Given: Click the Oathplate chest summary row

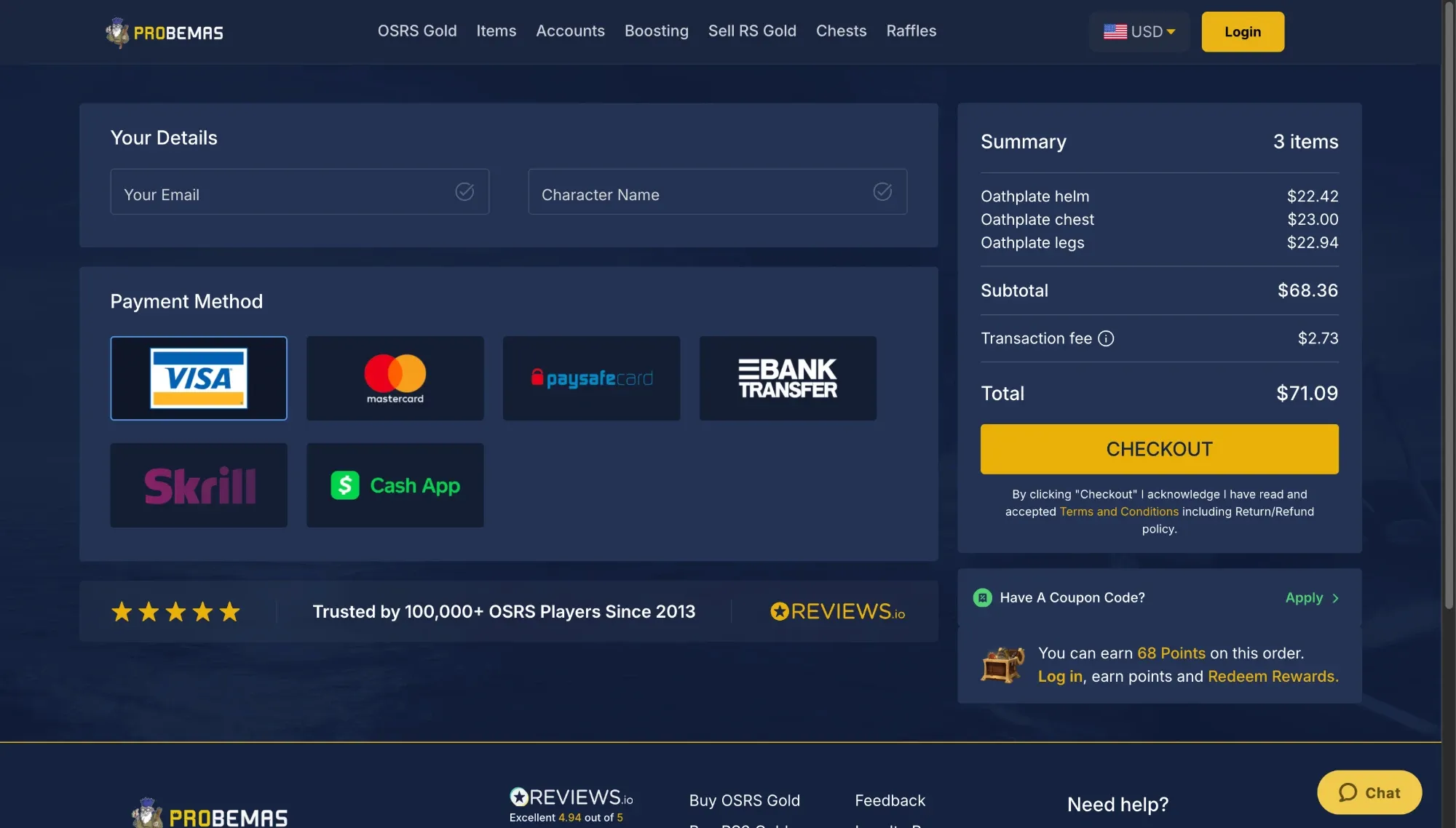Looking at the screenshot, I should (x=1159, y=220).
